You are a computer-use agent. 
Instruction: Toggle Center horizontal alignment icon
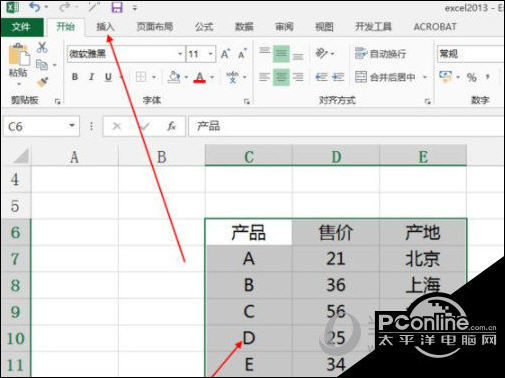click(281, 77)
